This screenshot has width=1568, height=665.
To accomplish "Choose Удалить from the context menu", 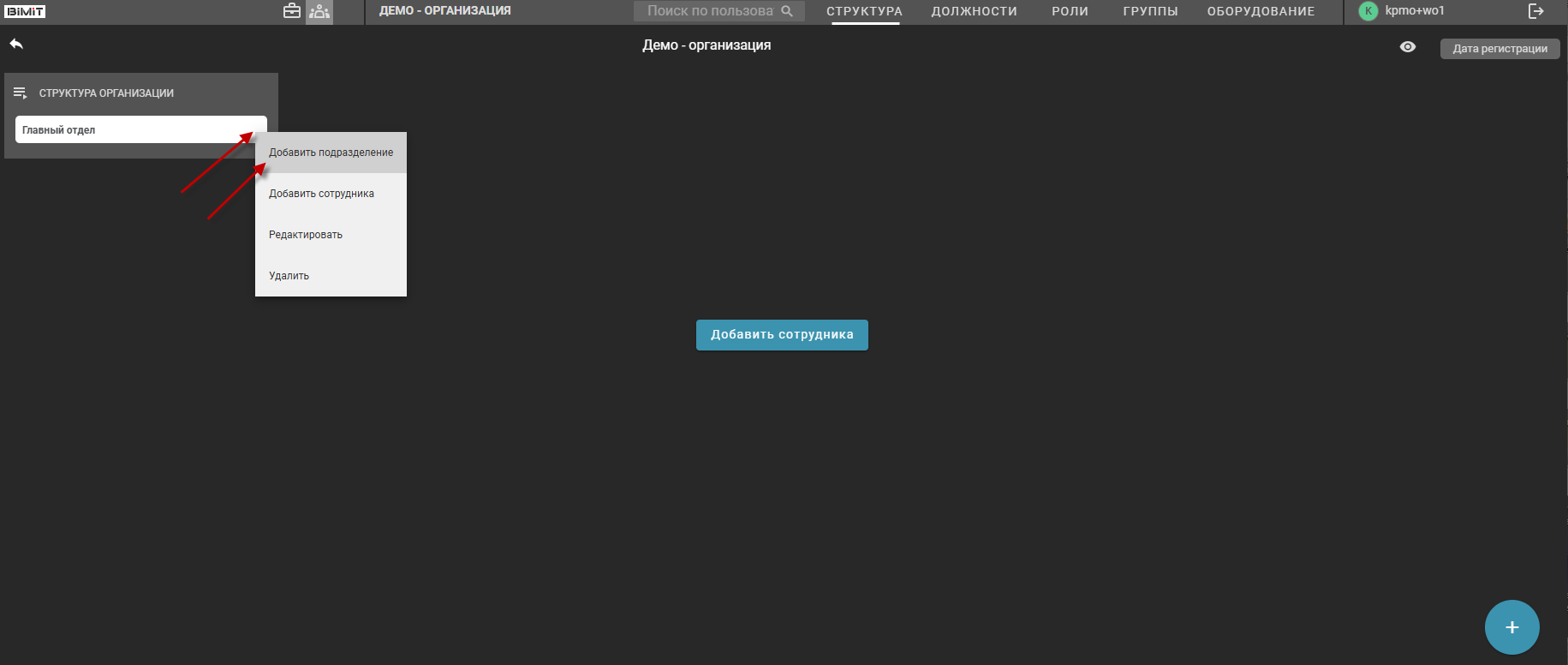I will point(289,276).
